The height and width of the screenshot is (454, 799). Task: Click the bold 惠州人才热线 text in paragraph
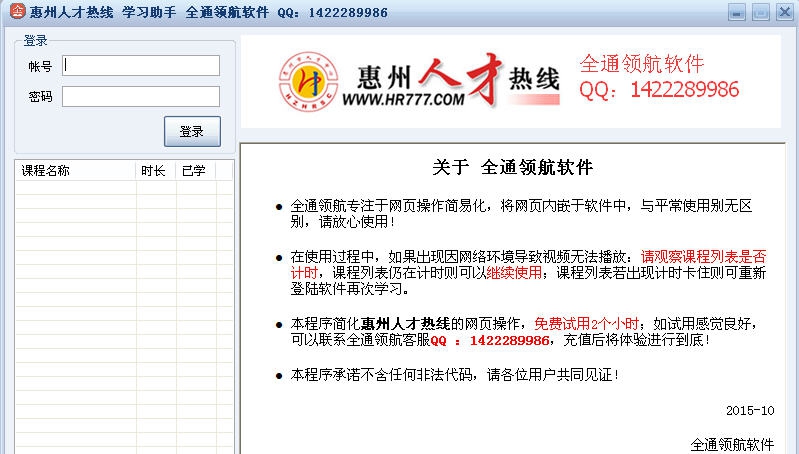tap(405, 324)
